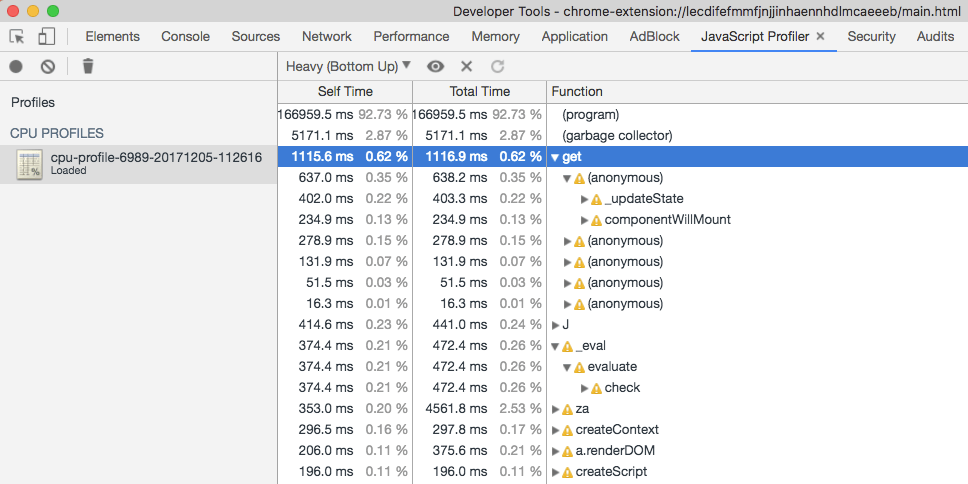Clear all profiles icon
Viewport: 968px width, 484px height.
48,66
